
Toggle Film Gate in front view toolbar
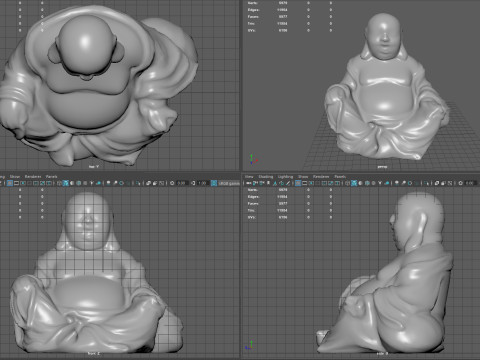pyautogui.click(x=16, y=183)
